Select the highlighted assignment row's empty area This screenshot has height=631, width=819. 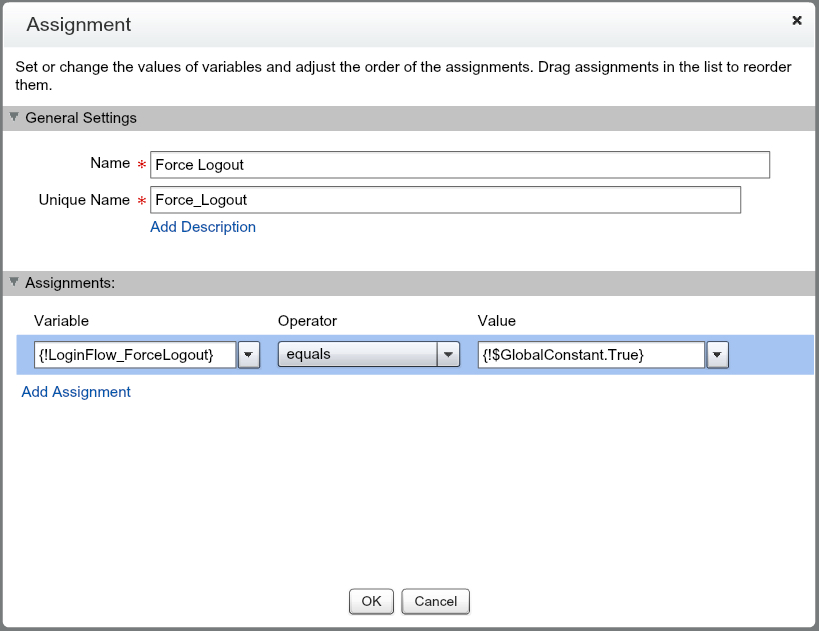pyautogui.click(x=770, y=355)
